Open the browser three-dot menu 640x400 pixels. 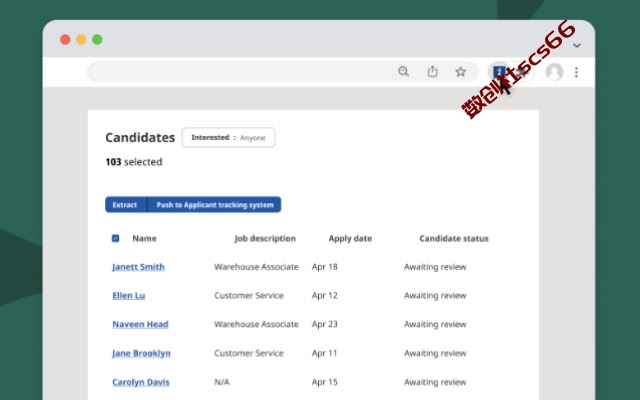tap(576, 72)
